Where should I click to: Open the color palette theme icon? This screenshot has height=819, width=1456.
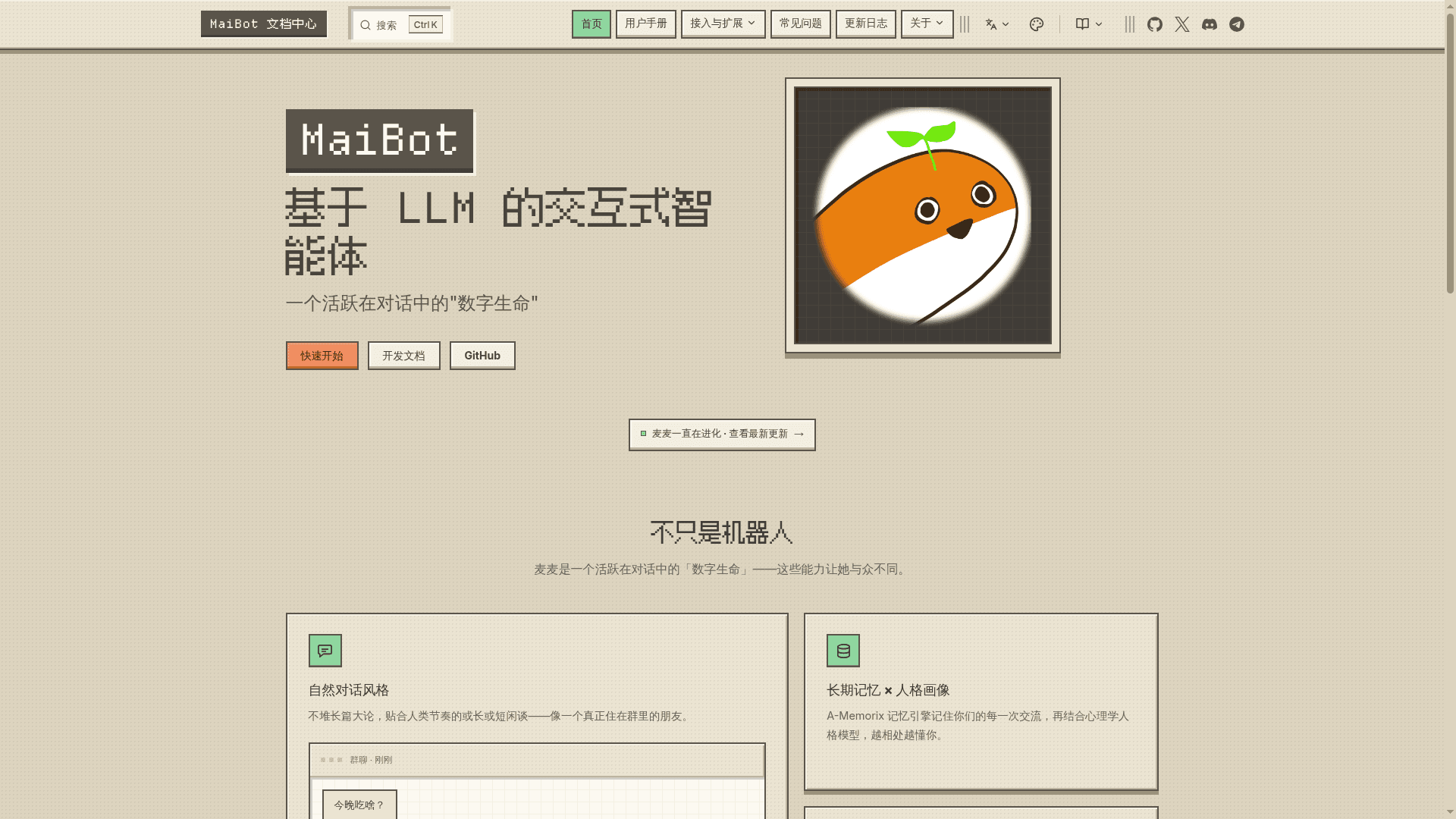click(x=1037, y=24)
